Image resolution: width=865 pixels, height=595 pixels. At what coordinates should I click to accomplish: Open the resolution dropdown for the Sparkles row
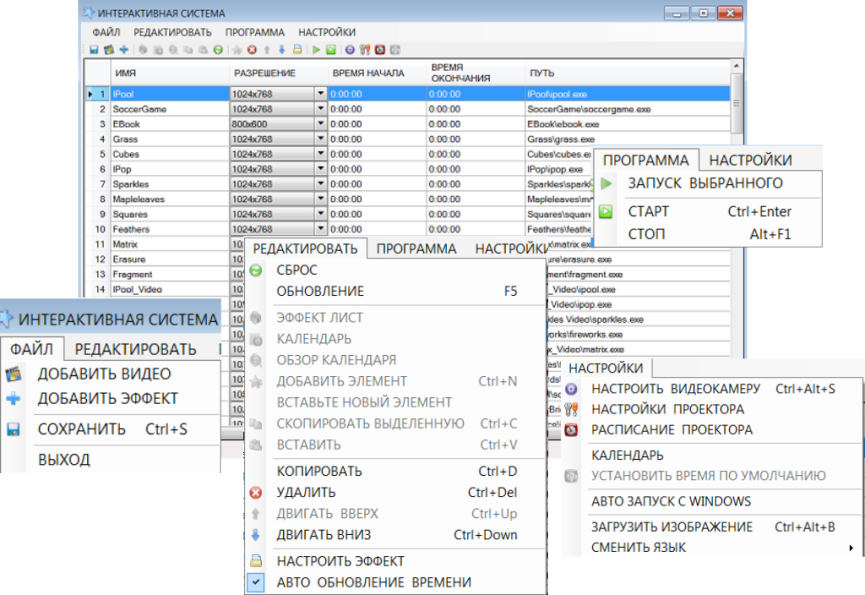(x=321, y=185)
